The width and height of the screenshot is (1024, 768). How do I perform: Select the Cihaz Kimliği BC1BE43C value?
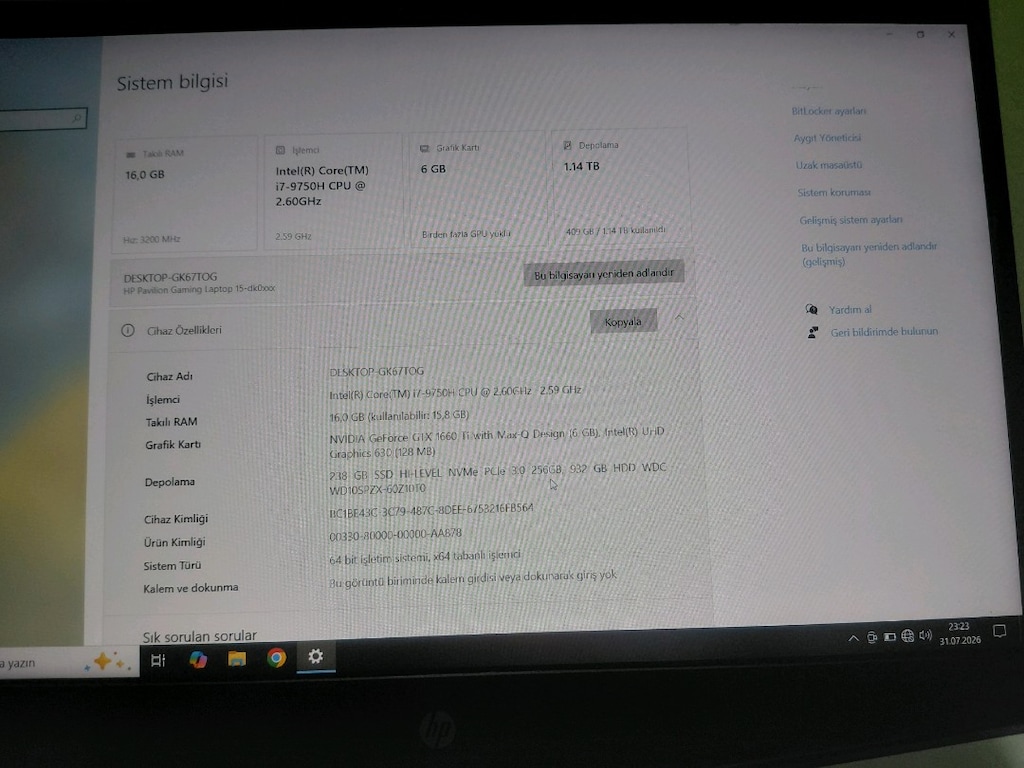click(431, 511)
